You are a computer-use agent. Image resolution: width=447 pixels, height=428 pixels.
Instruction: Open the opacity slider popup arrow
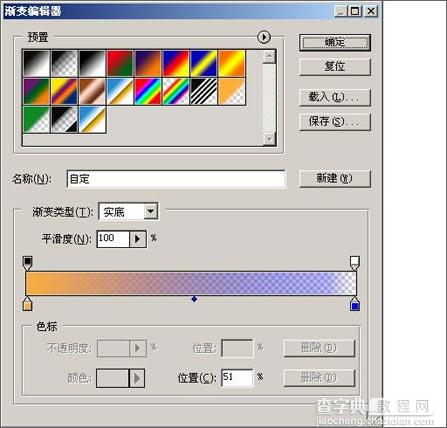137,348
